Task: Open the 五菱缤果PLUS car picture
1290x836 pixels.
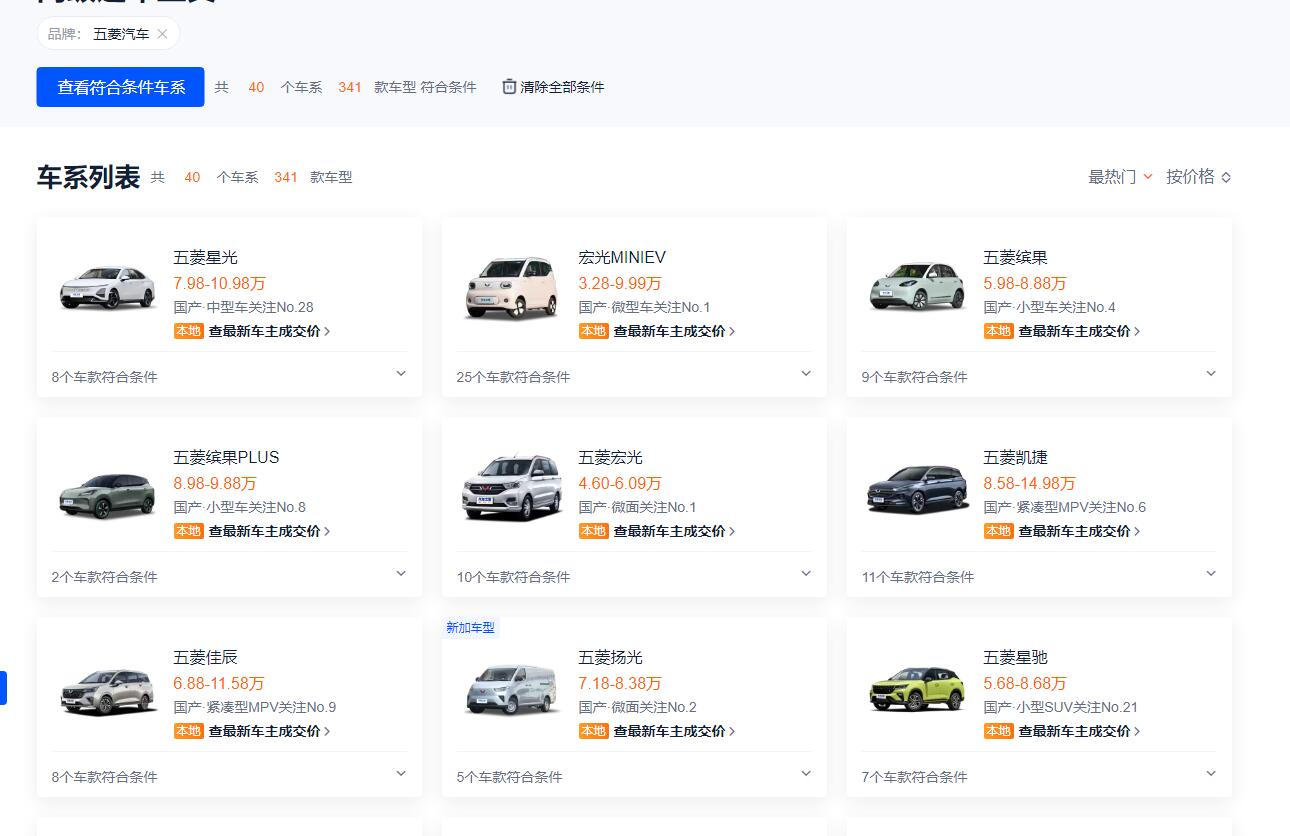Action: click(x=107, y=490)
